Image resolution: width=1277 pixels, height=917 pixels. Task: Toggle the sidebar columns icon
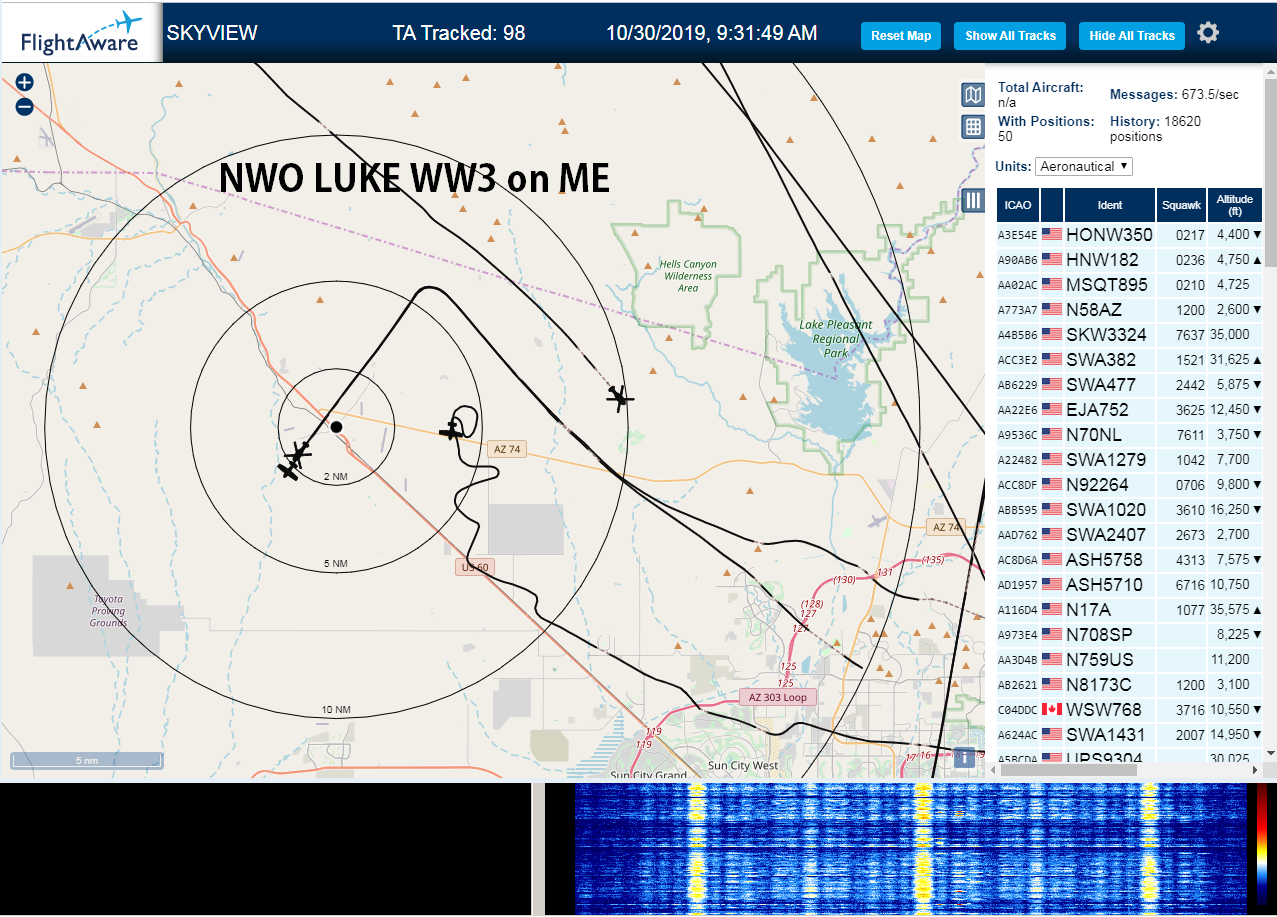[974, 201]
